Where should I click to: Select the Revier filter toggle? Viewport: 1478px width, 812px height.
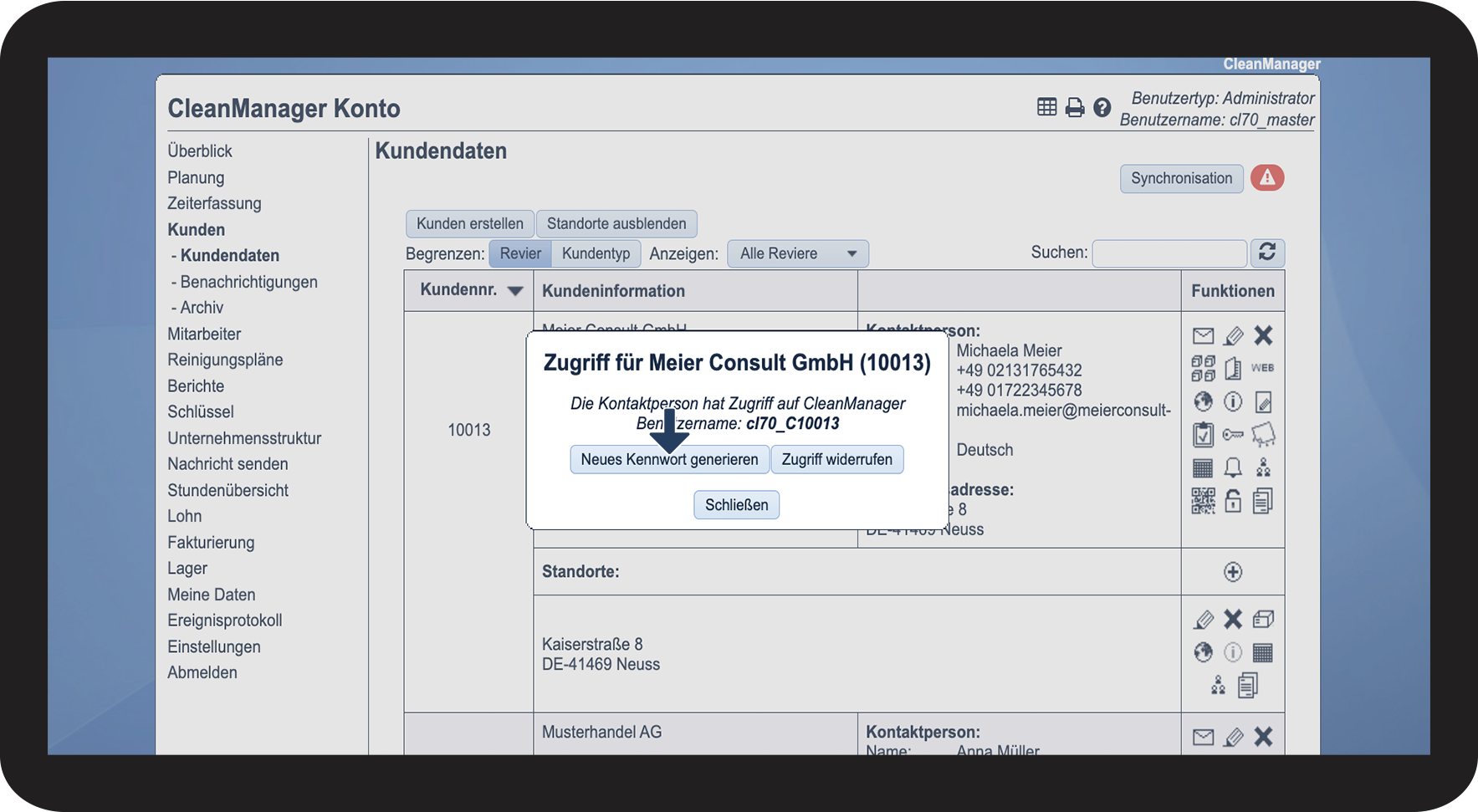point(520,253)
